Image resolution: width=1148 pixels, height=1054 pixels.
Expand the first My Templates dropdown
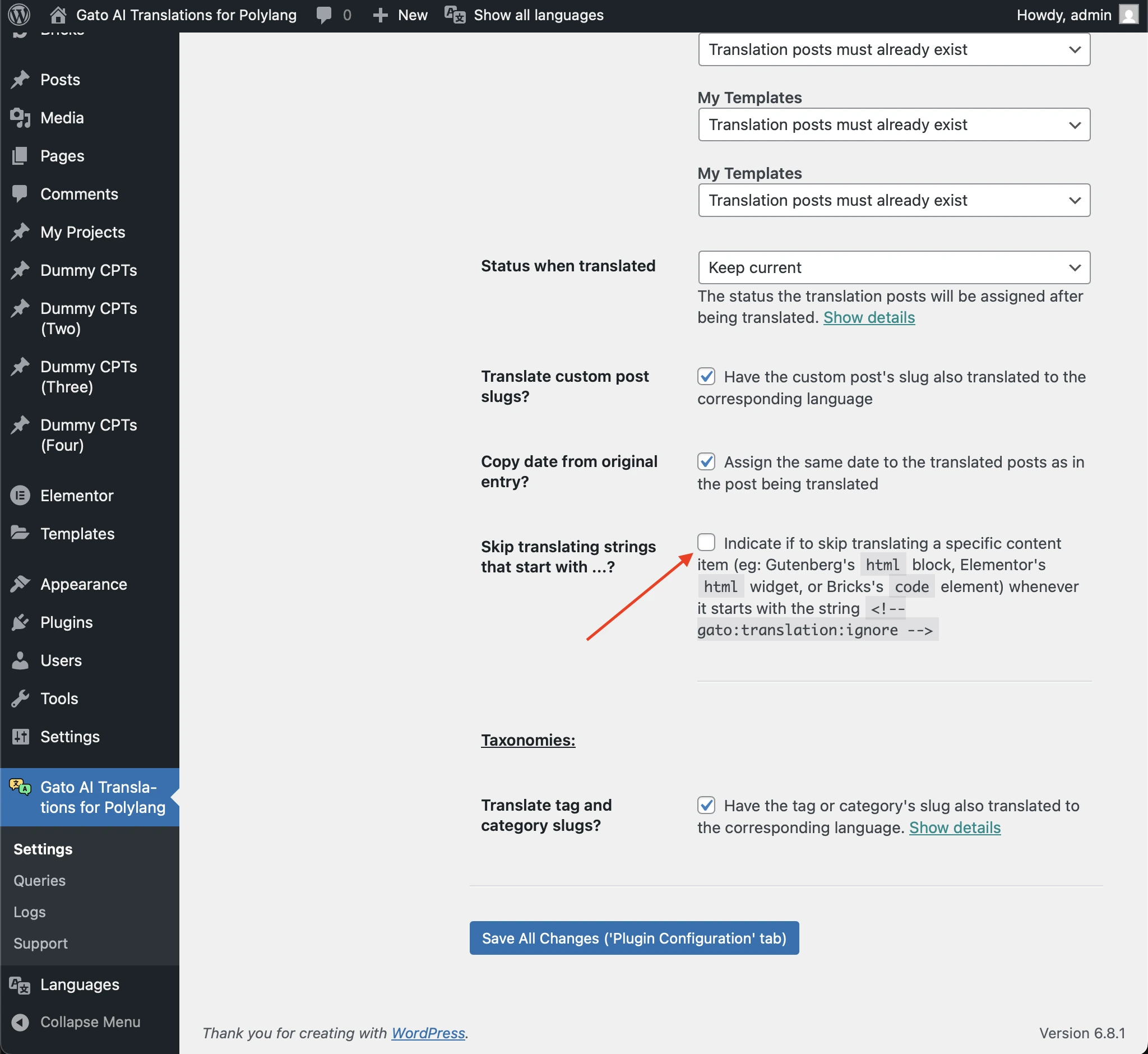pos(893,124)
